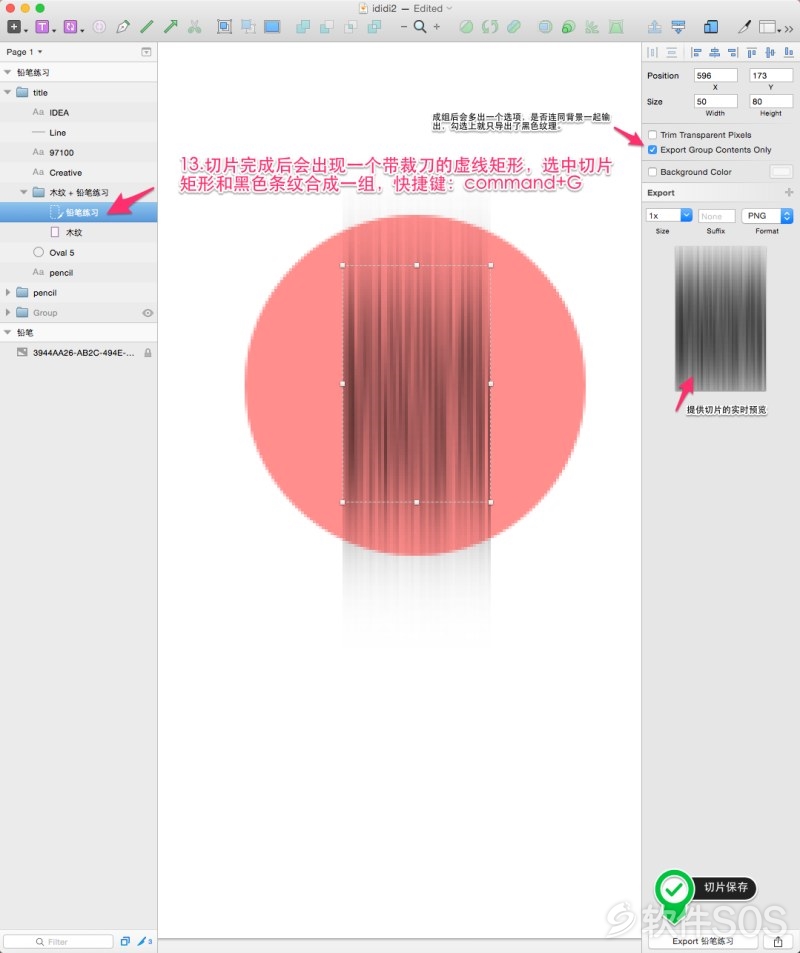The height and width of the screenshot is (953, 800).
Task: Share the export via share icon
Action: [x=778, y=941]
